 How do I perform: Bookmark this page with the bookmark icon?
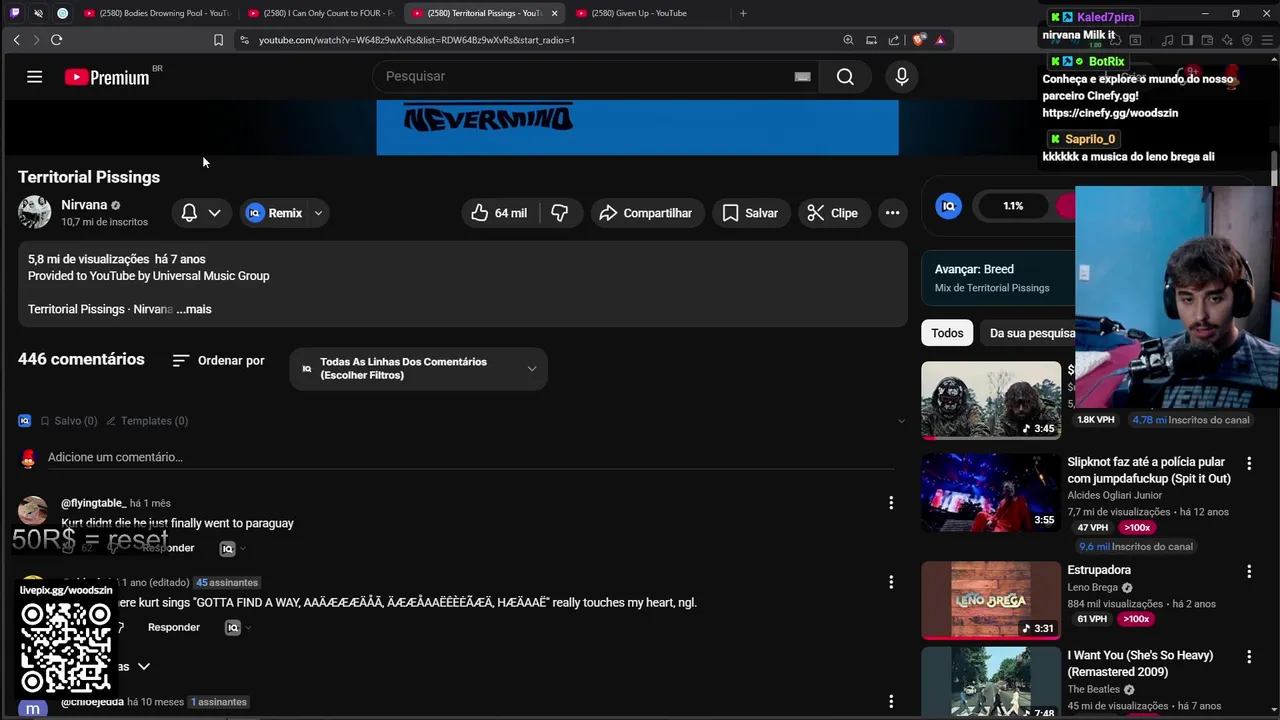tap(218, 40)
